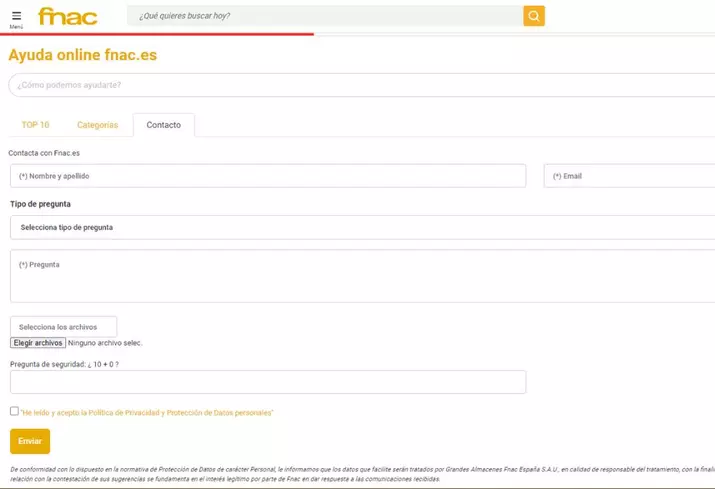Click the 'Tipo de pregunta' label

click(x=40, y=204)
